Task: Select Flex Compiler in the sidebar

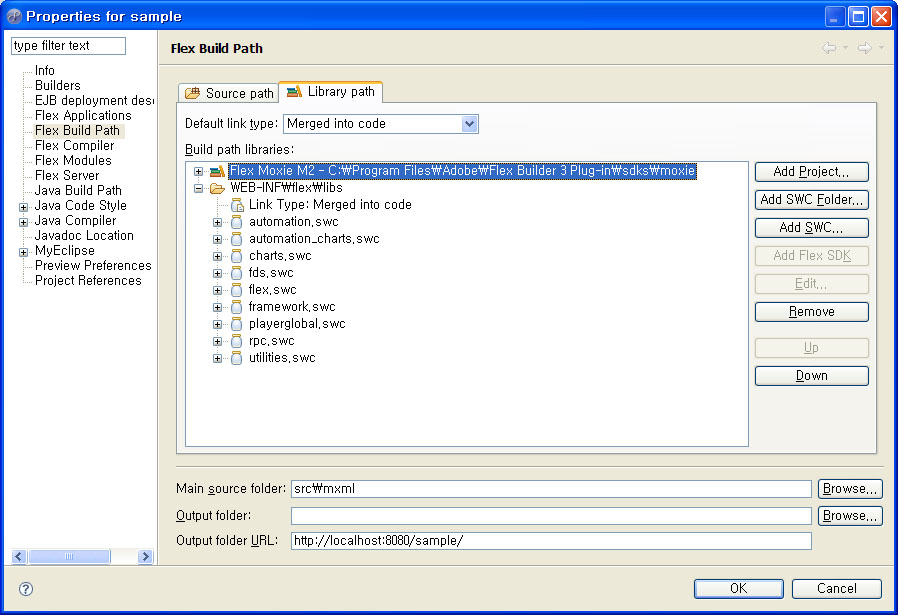Action: [x=74, y=146]
